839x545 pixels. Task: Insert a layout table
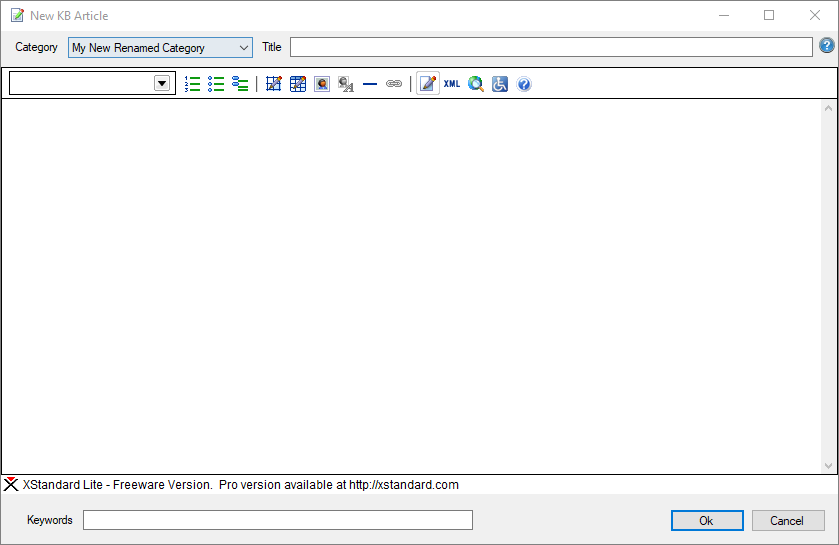274,84
